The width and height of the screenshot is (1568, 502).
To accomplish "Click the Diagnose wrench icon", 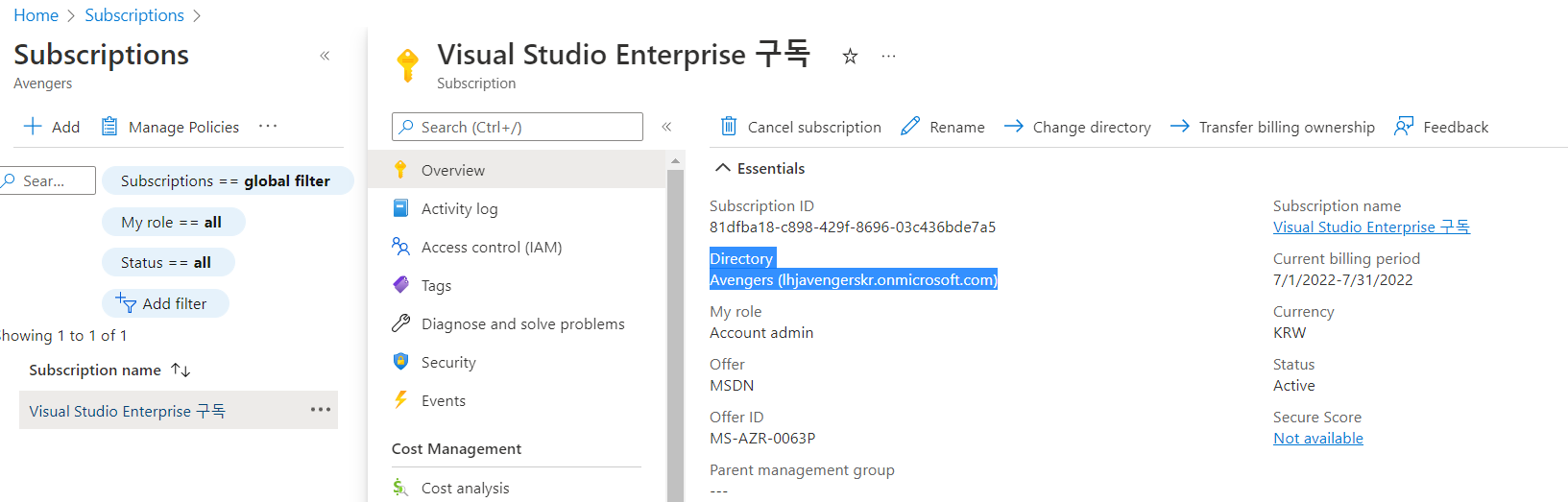I will [401, 323].
